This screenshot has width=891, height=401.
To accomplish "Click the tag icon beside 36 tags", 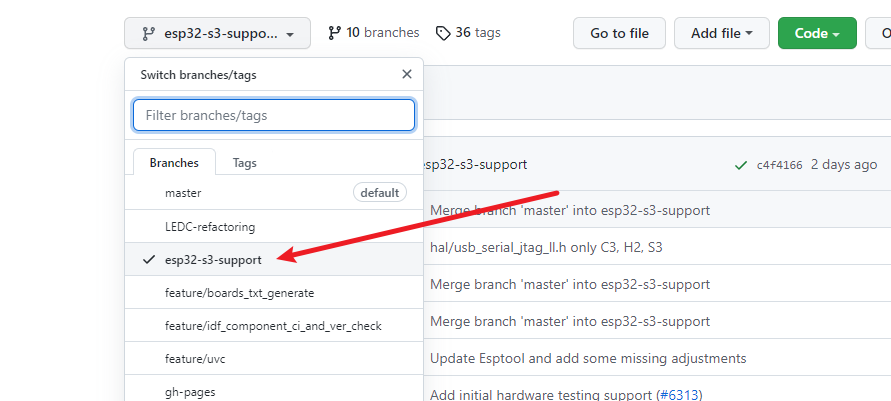I will [443, 33].
